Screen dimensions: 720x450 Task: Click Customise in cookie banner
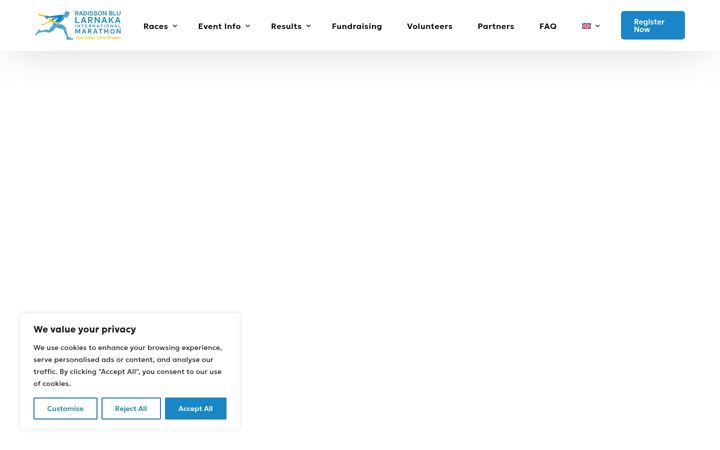tap(65, 408)
